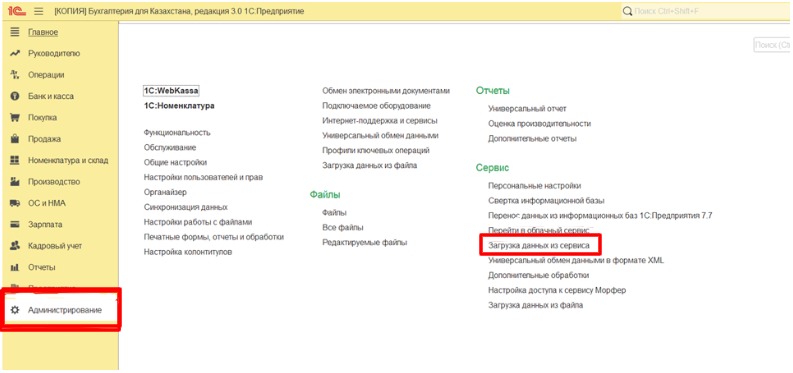Open 1C:WebKassa link
This screenshot has width=793, height=373.
pos(171,90)
